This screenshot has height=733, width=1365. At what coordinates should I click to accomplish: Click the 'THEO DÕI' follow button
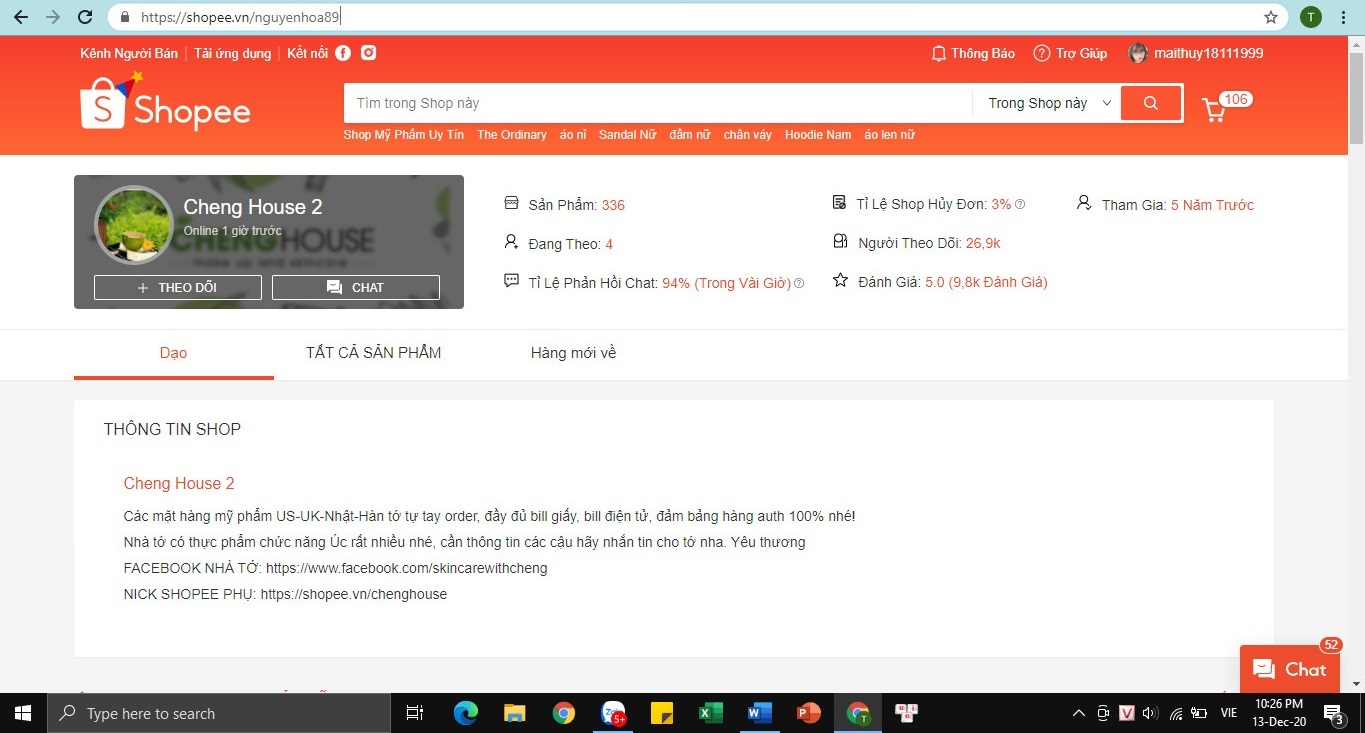178,287
